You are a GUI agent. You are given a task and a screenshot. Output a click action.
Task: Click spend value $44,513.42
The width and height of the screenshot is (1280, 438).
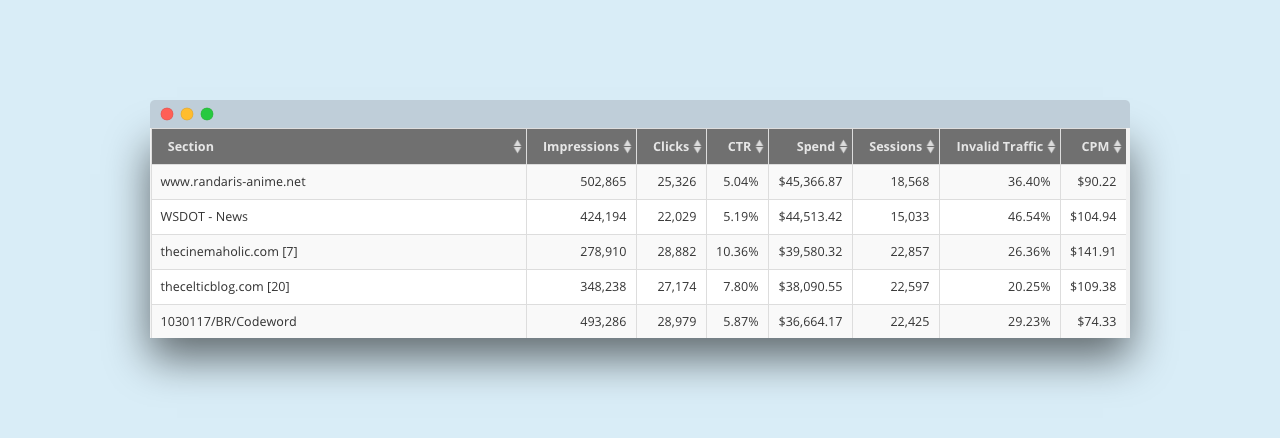(x=811, y=217)
